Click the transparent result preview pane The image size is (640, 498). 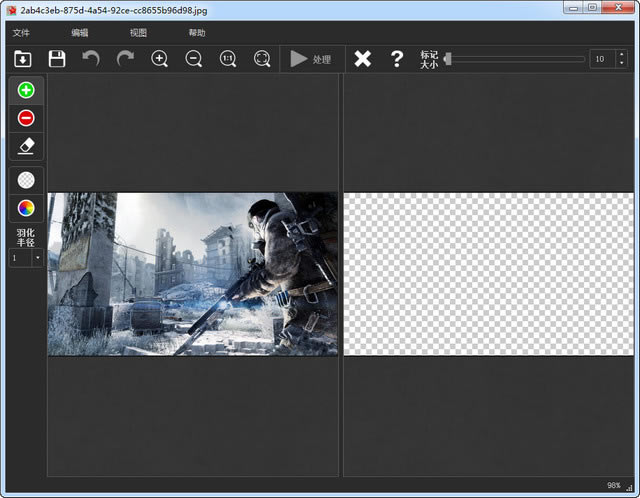point(489,274)
